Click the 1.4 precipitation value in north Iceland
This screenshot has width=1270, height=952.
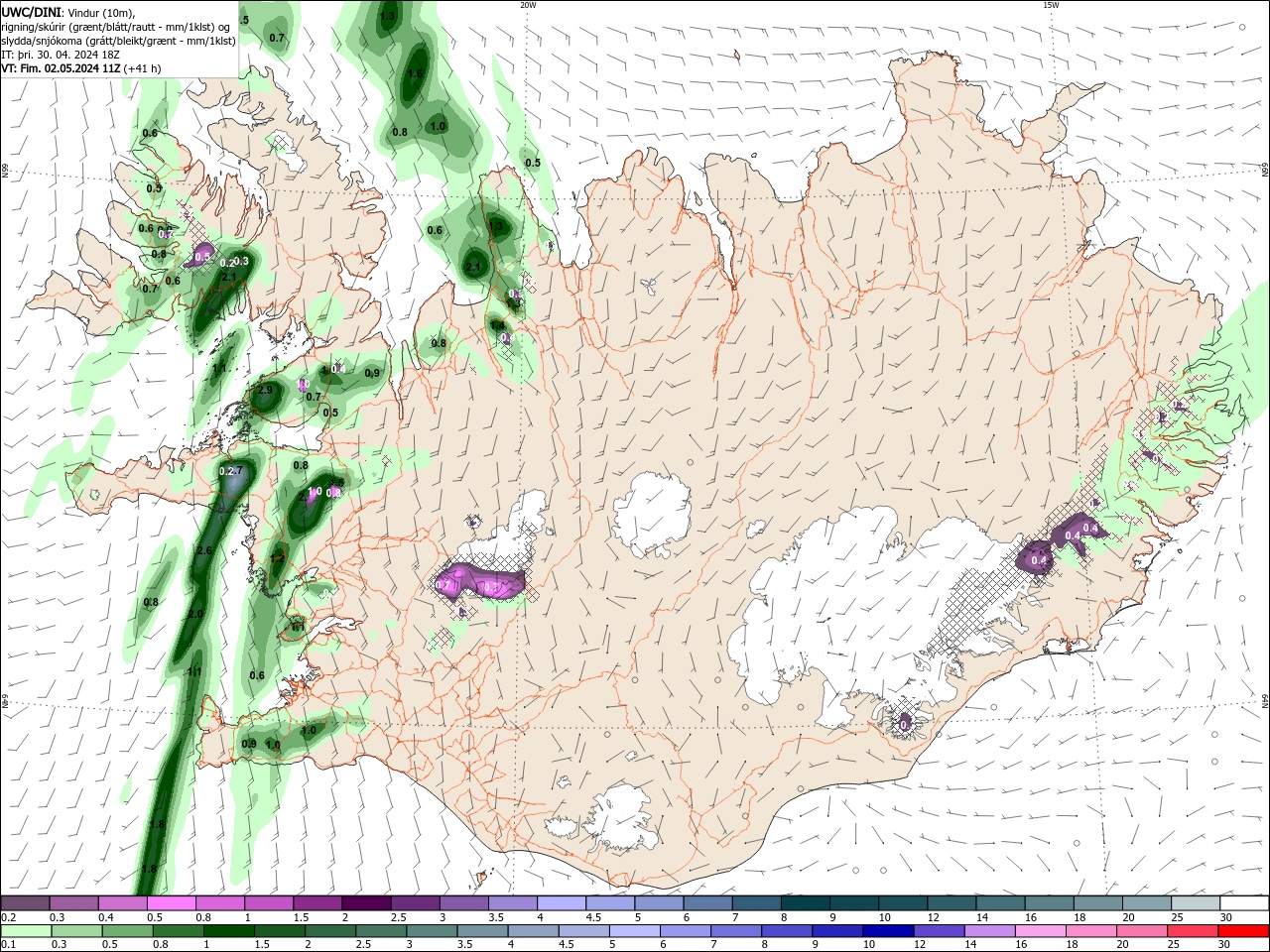tap(497, 325)
